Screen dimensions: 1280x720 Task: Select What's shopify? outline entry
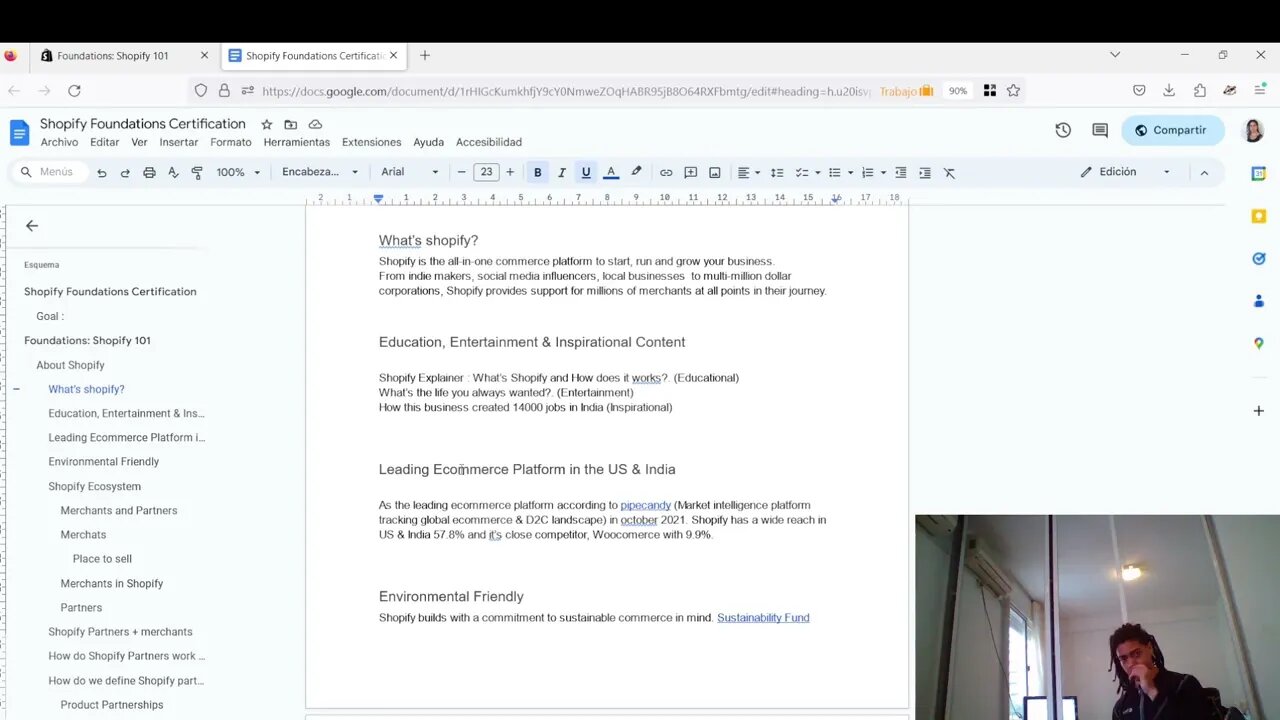pyautogui.click(x=86, y=389)
